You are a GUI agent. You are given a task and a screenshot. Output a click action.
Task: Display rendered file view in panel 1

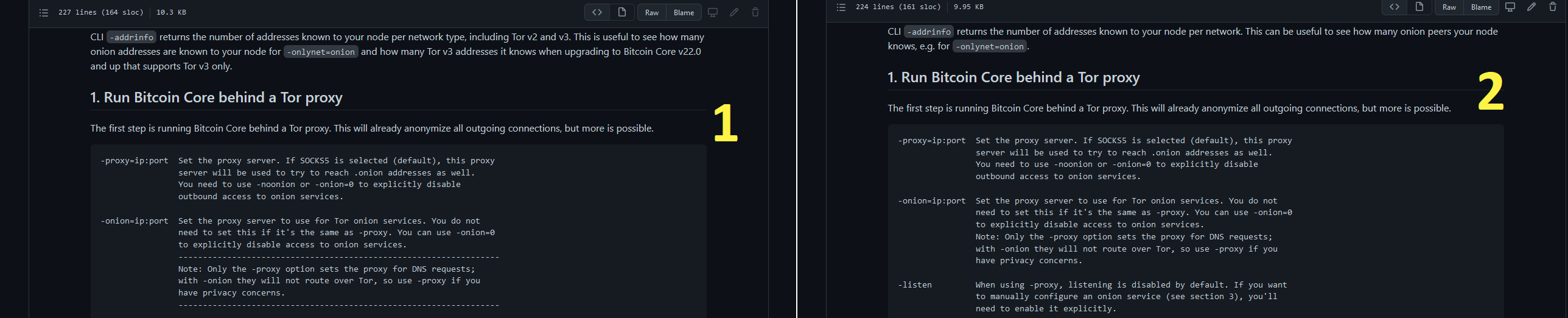point(621,12)
